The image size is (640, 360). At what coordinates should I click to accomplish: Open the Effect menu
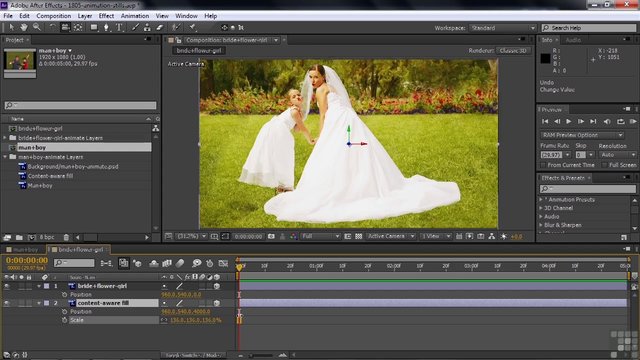(106, 16)
